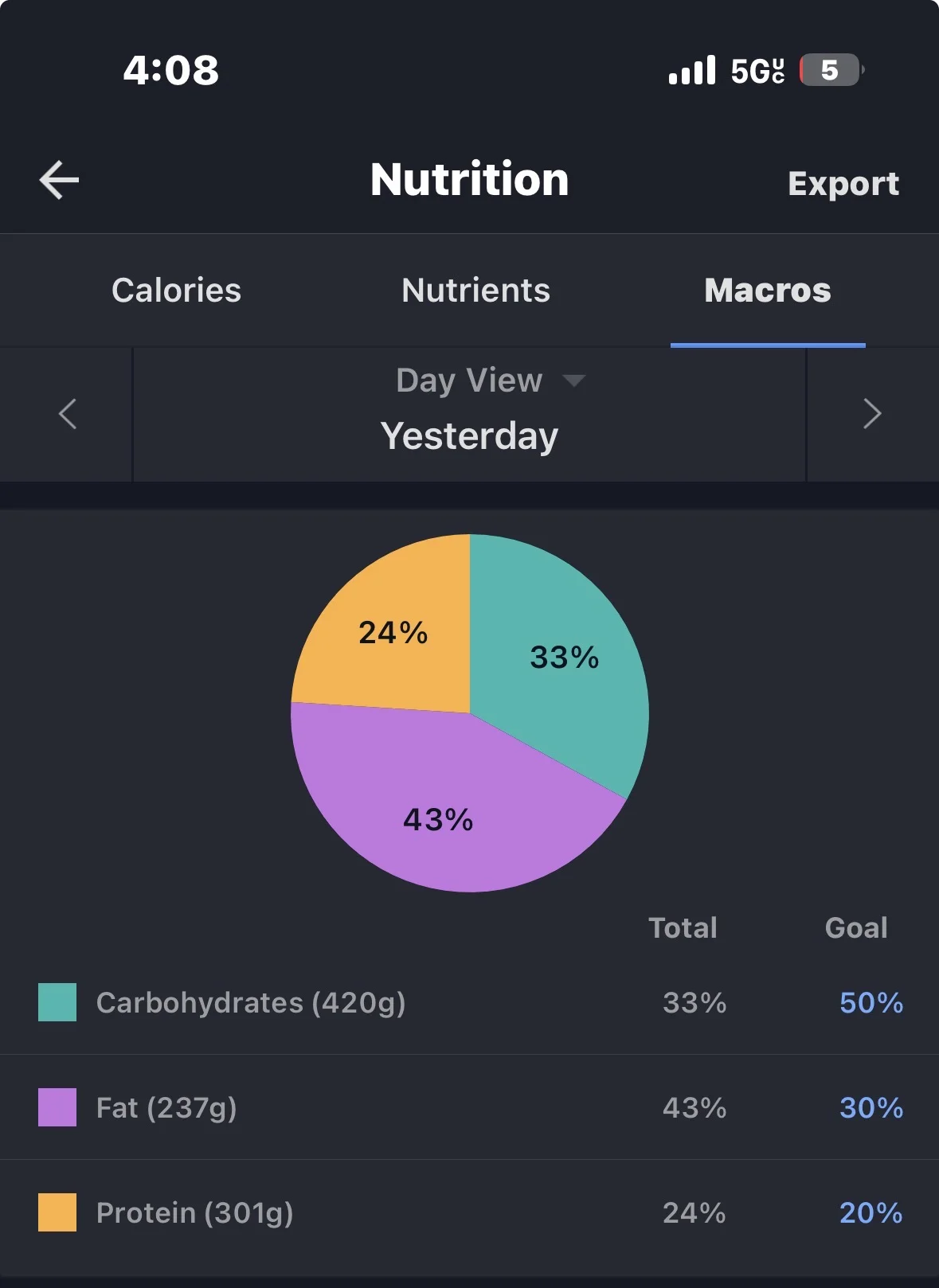Tap the Export button
This screenshot has height=1288, width=939.
pyautogui.click(x=843, y=184)
